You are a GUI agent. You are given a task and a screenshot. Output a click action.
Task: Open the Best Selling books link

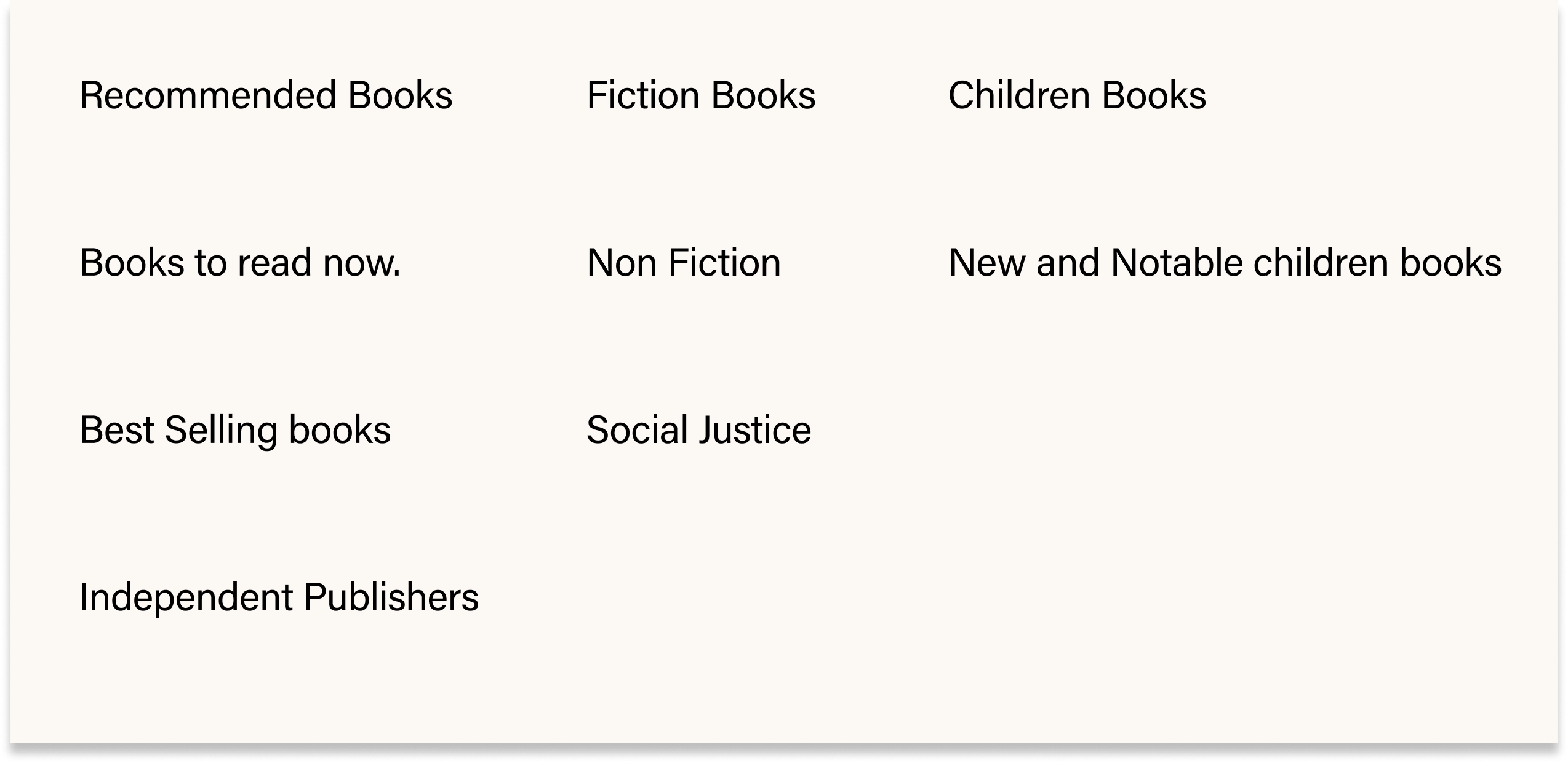click(235, 429)
